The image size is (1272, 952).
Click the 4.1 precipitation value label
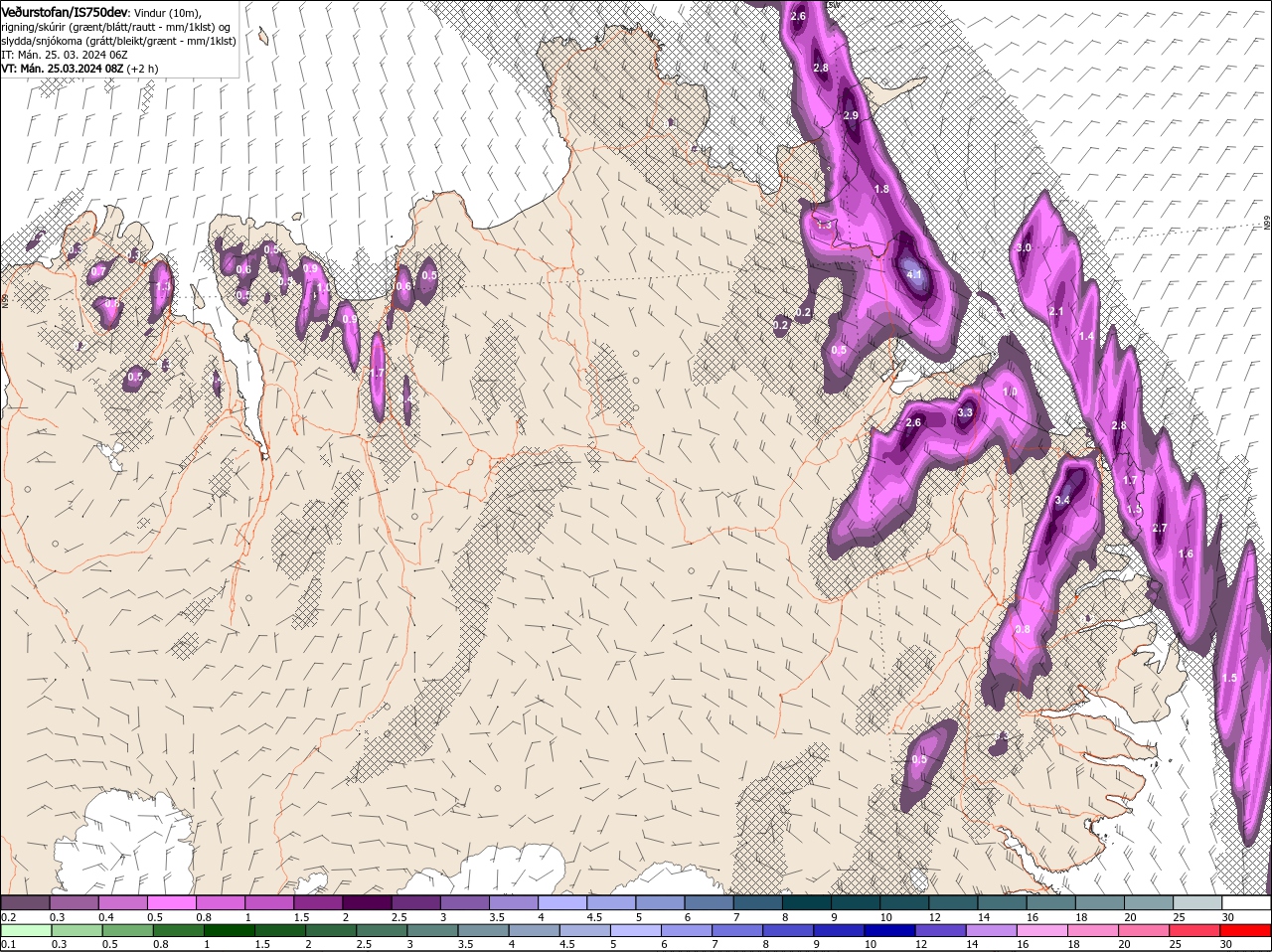[915, 274]
